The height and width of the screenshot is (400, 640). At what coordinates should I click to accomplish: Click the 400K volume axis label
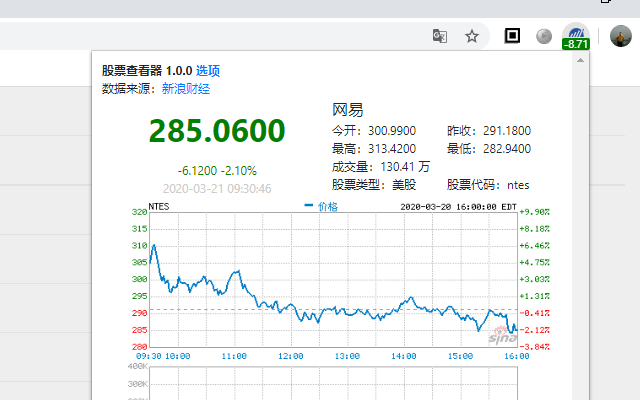(138, 366)
